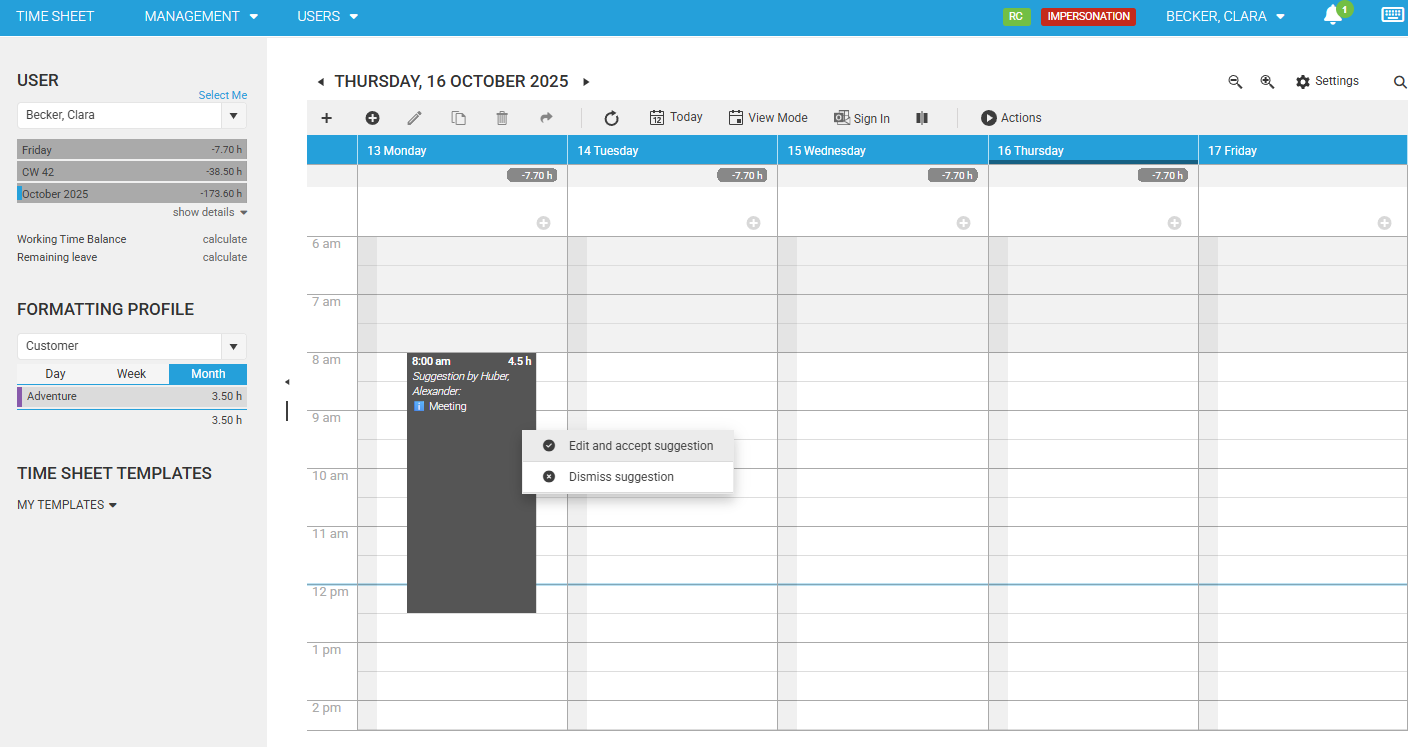The height and width of the screenshot is (747, 1408).
Task: Switch the formatting profile to Day
Action: pos(56,374)
